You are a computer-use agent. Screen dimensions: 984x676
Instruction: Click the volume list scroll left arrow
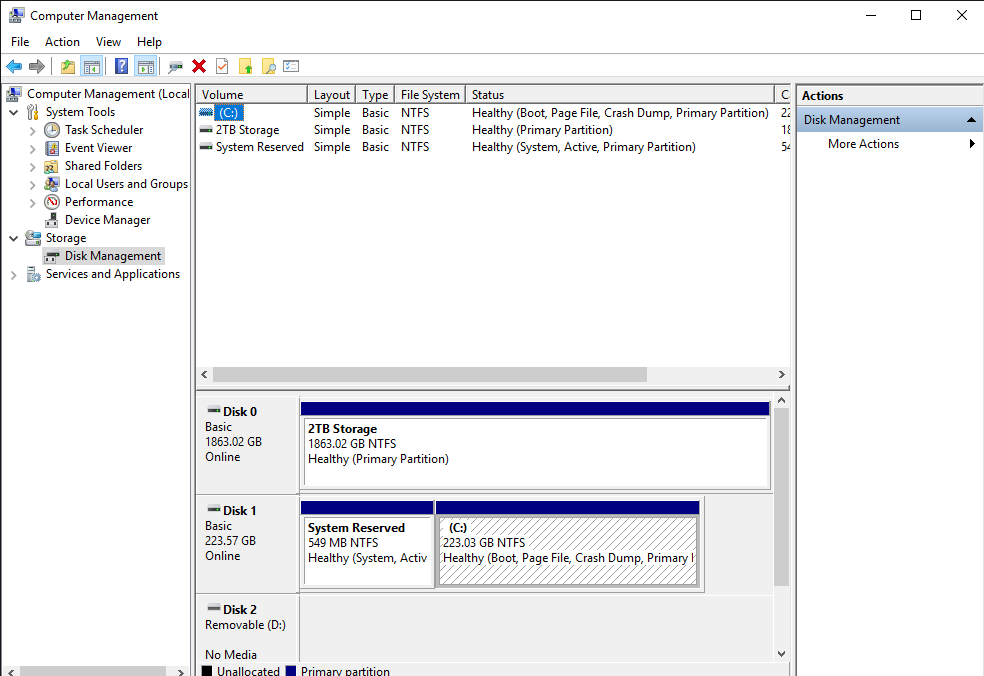tap(204, 375)
